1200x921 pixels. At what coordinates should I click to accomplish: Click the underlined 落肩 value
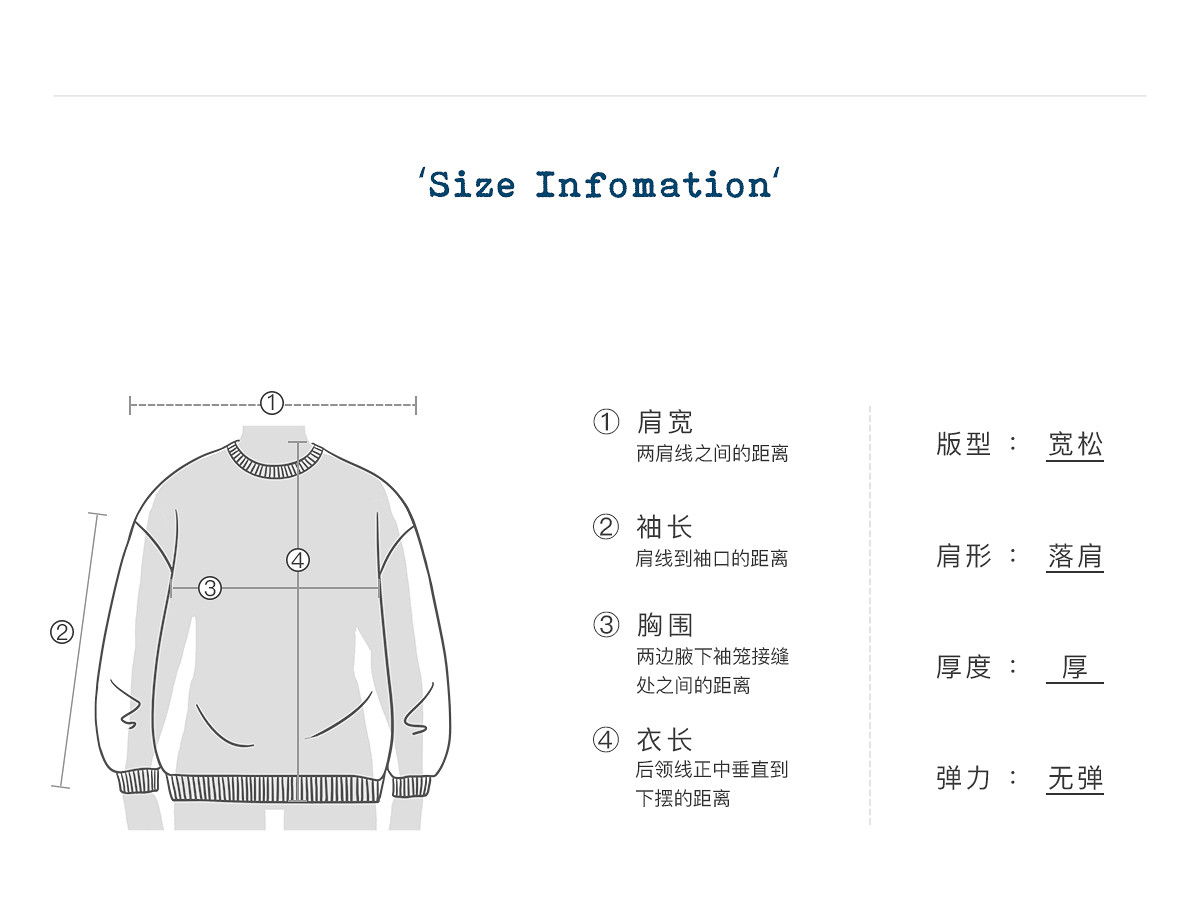[x=1075, y=557]
